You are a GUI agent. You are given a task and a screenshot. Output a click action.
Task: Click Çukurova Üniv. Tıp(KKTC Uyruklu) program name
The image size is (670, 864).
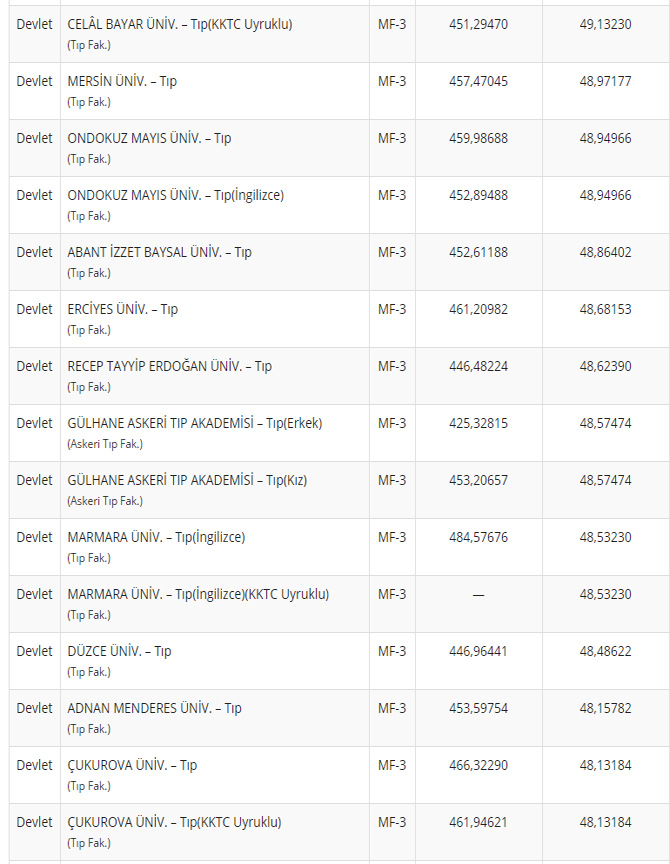[175, 822]
